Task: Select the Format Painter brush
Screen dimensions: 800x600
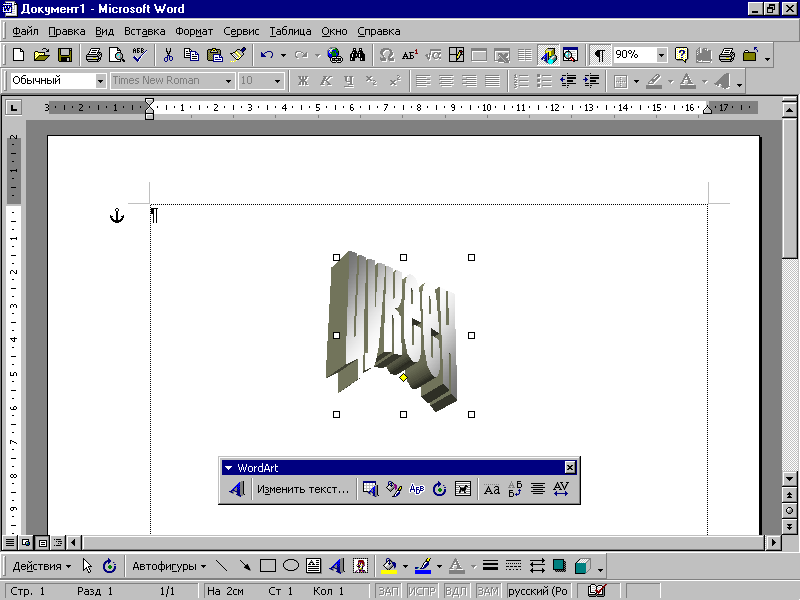Action: click(238, 55)
